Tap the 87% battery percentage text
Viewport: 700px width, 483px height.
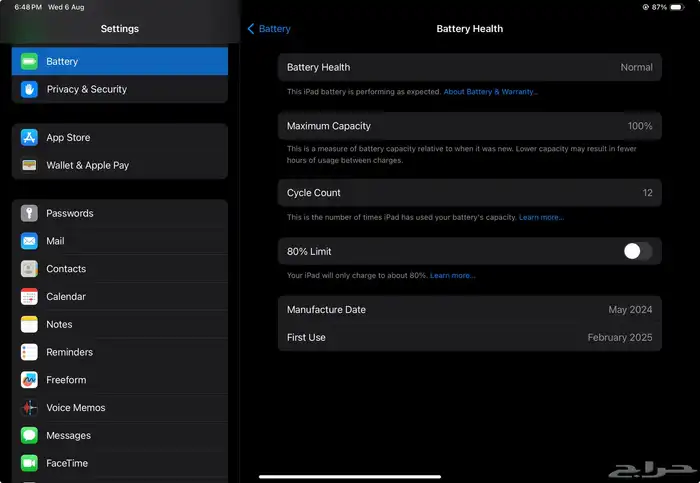(659, 7)
